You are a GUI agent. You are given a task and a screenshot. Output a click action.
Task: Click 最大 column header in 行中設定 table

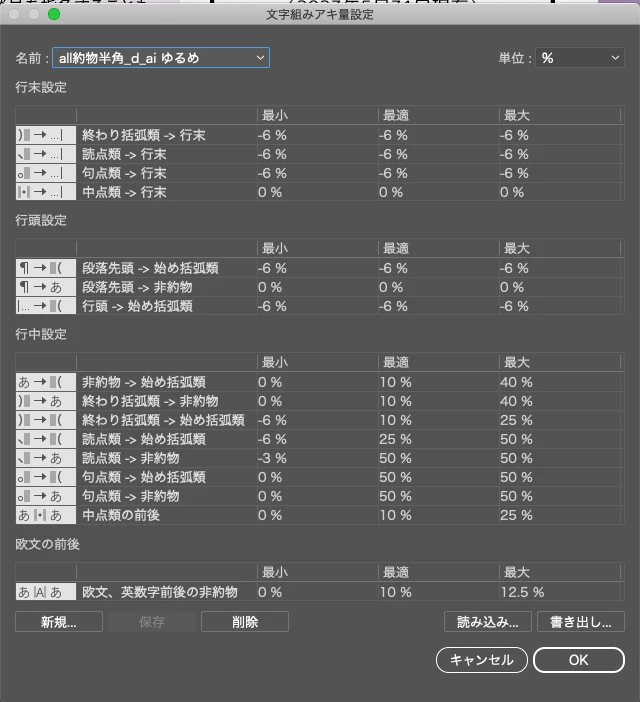516,362
